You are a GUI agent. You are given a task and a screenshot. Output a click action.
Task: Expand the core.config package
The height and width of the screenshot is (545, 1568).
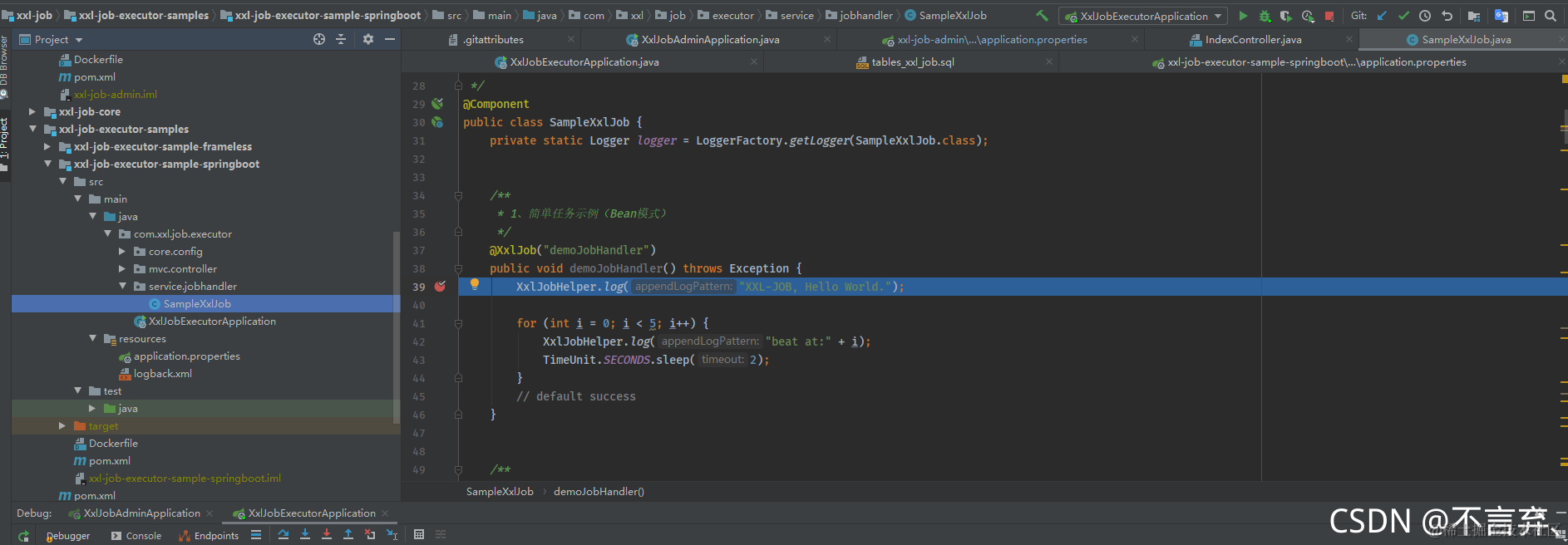122,251
